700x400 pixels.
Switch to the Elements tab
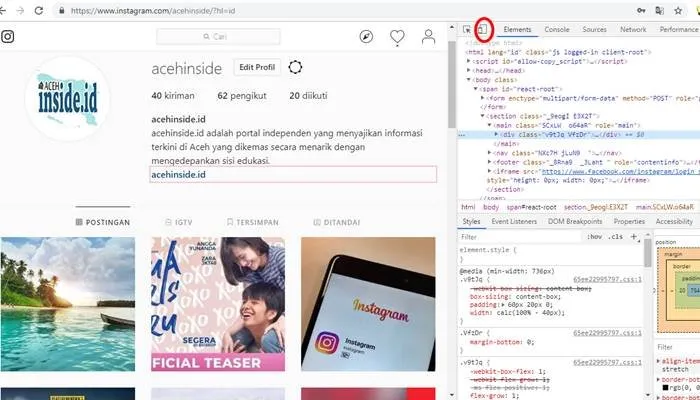(x=517, y=29)
